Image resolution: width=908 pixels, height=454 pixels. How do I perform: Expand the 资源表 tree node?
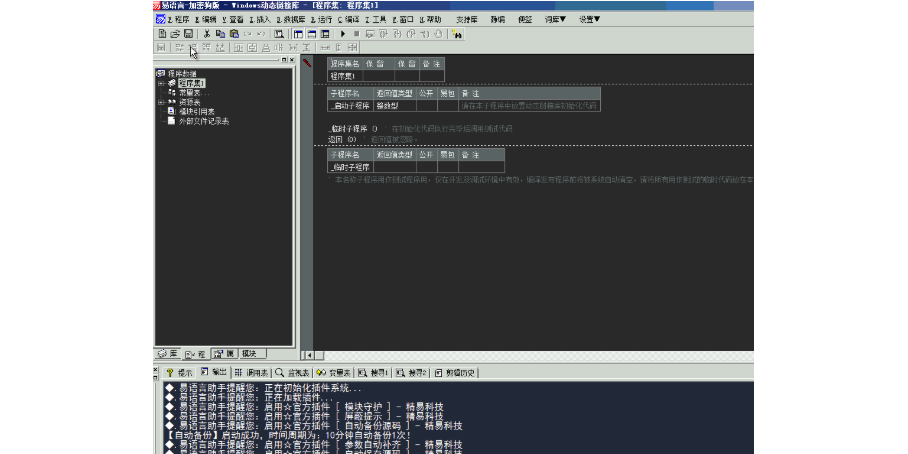click(160, 101)
